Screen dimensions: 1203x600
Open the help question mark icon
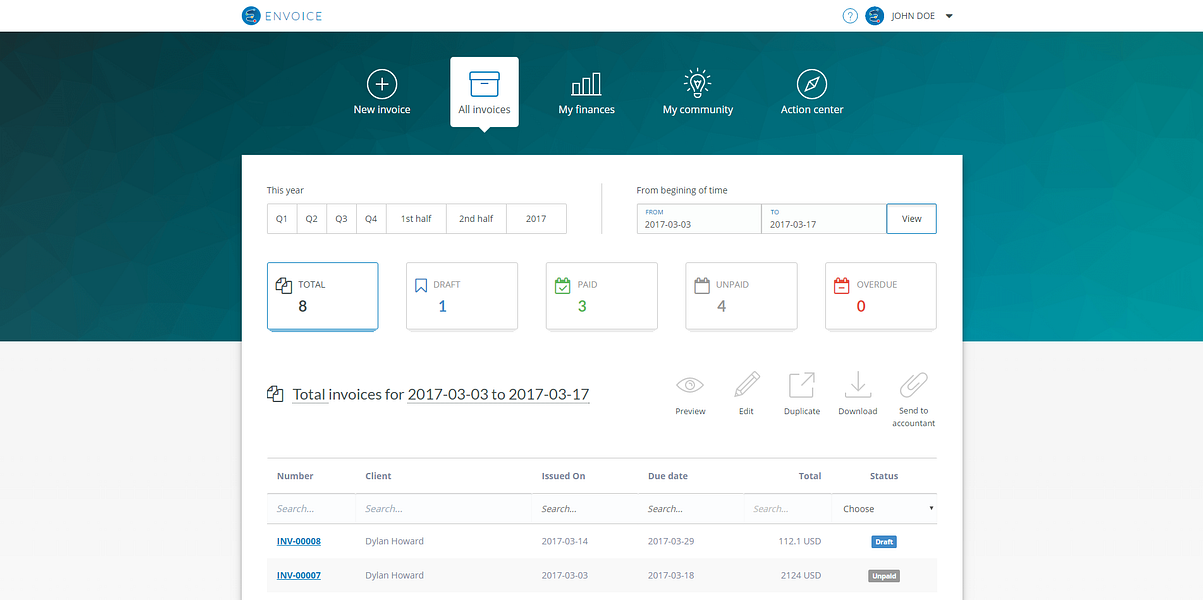pyautogui.click(x=850, y=16)
